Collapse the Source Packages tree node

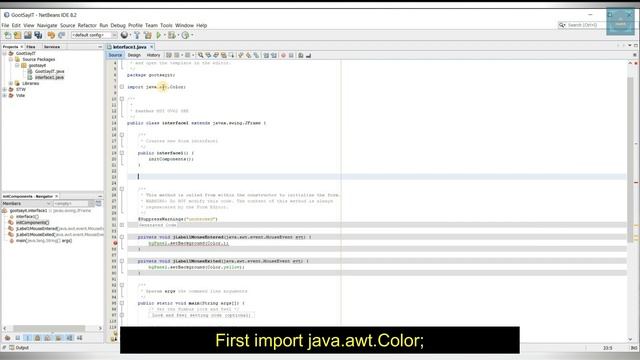pyautogui.click(x=11, y=60)
